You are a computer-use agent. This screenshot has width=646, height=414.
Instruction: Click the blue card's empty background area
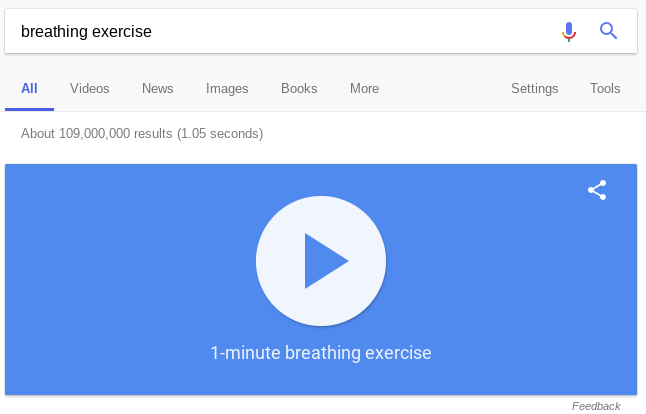pos(124,268)
